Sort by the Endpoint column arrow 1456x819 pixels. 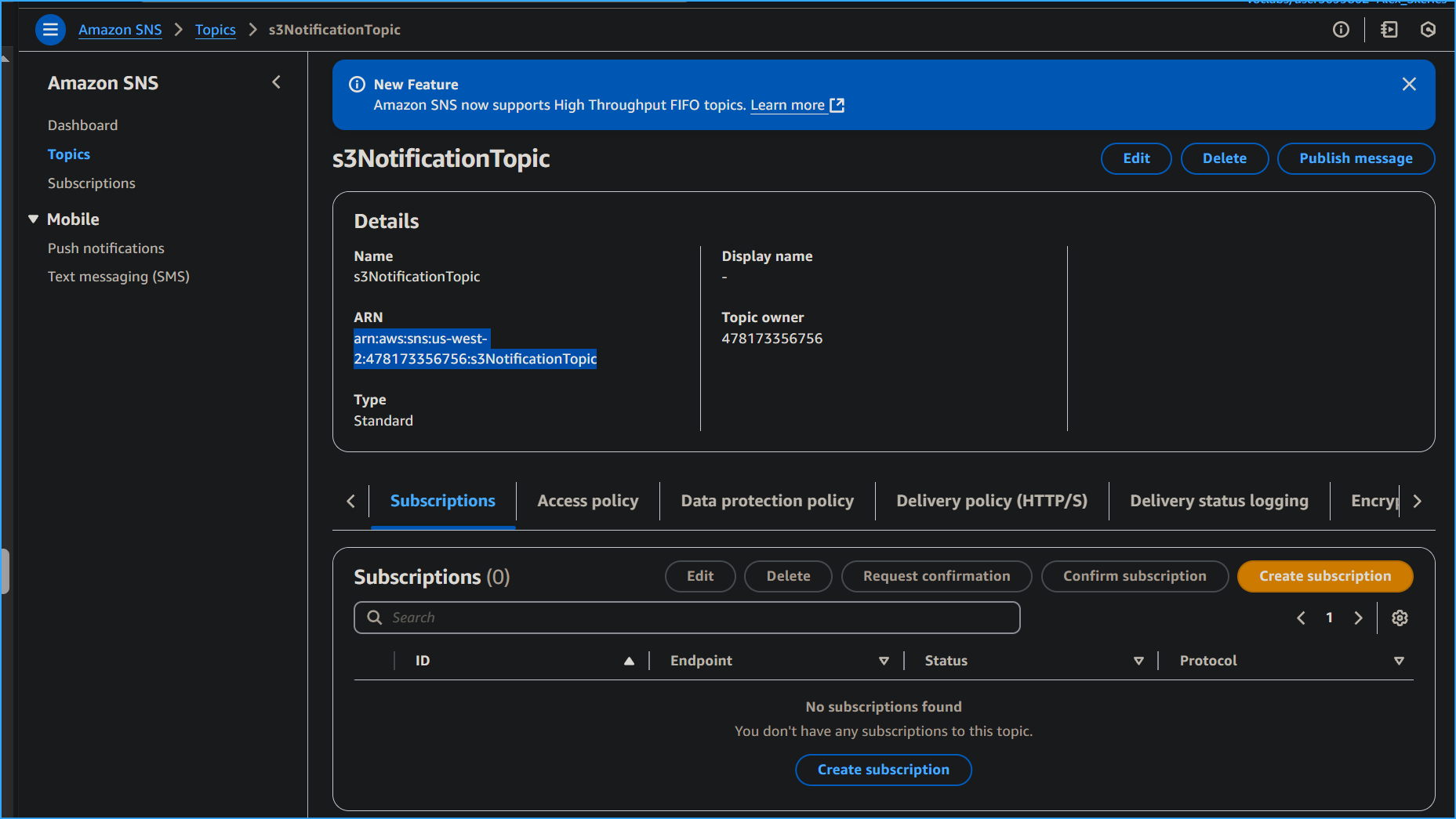click(x=884, y=661)
